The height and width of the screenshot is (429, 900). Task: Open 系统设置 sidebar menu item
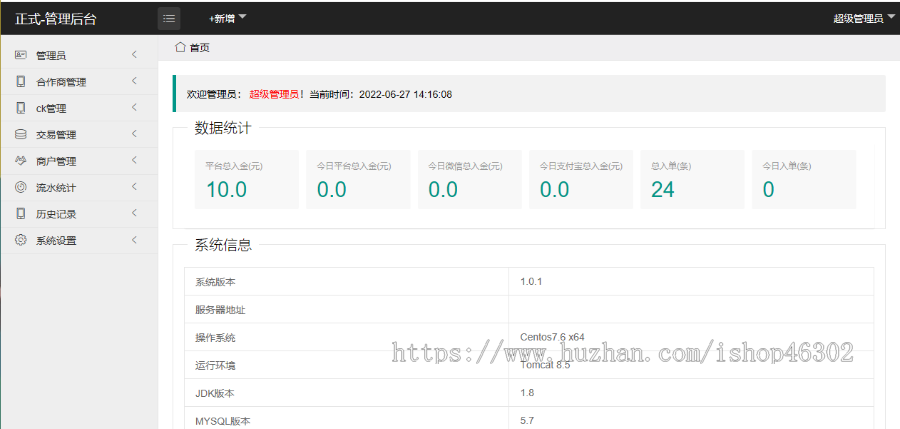click(79, 240)
